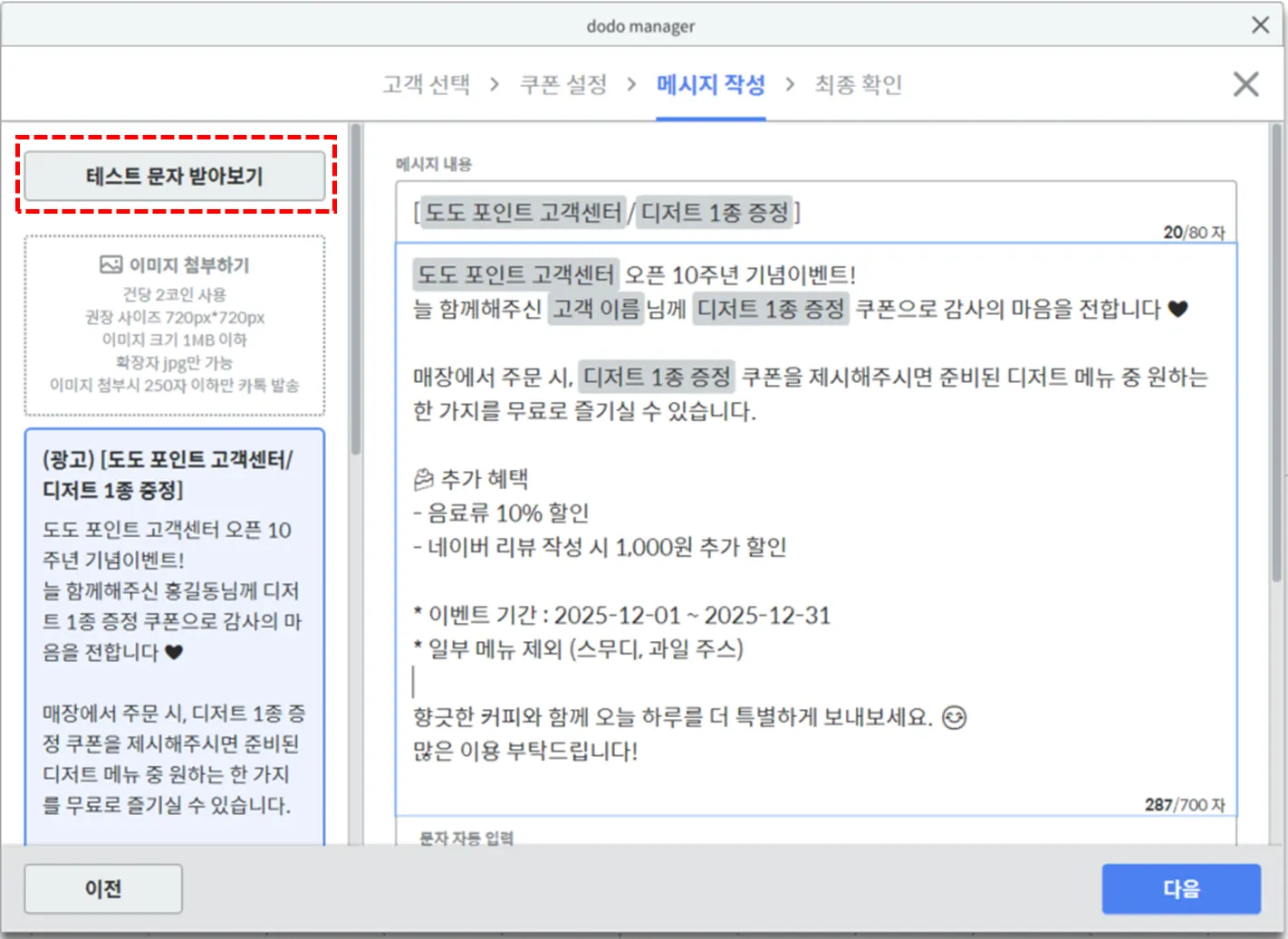
Task: Click the '이벤트 기간 : 2025-12-01 ~ 2025-12-31' line
Action: [621, 616]
